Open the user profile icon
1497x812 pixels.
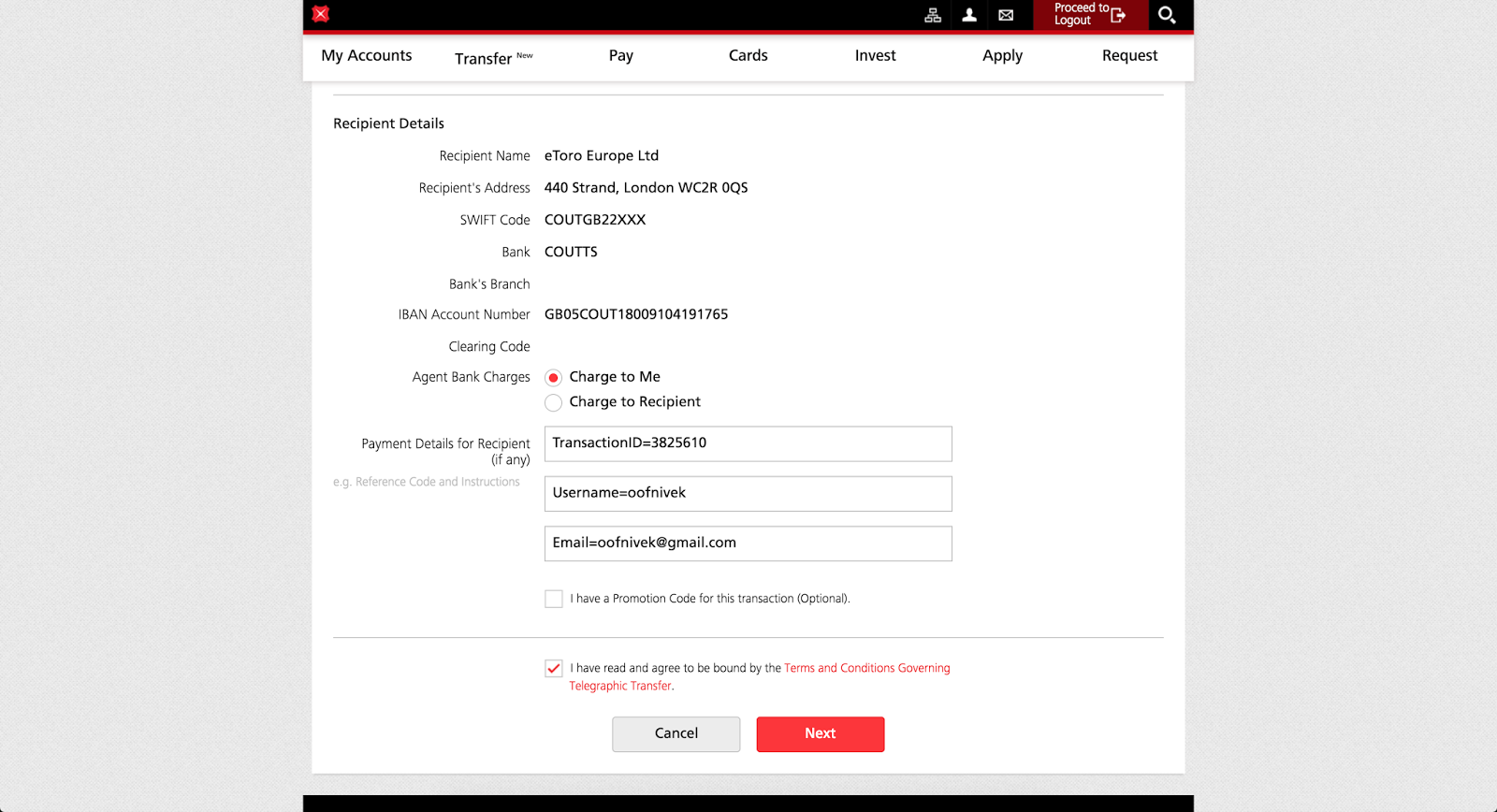[x=969, y=15]
